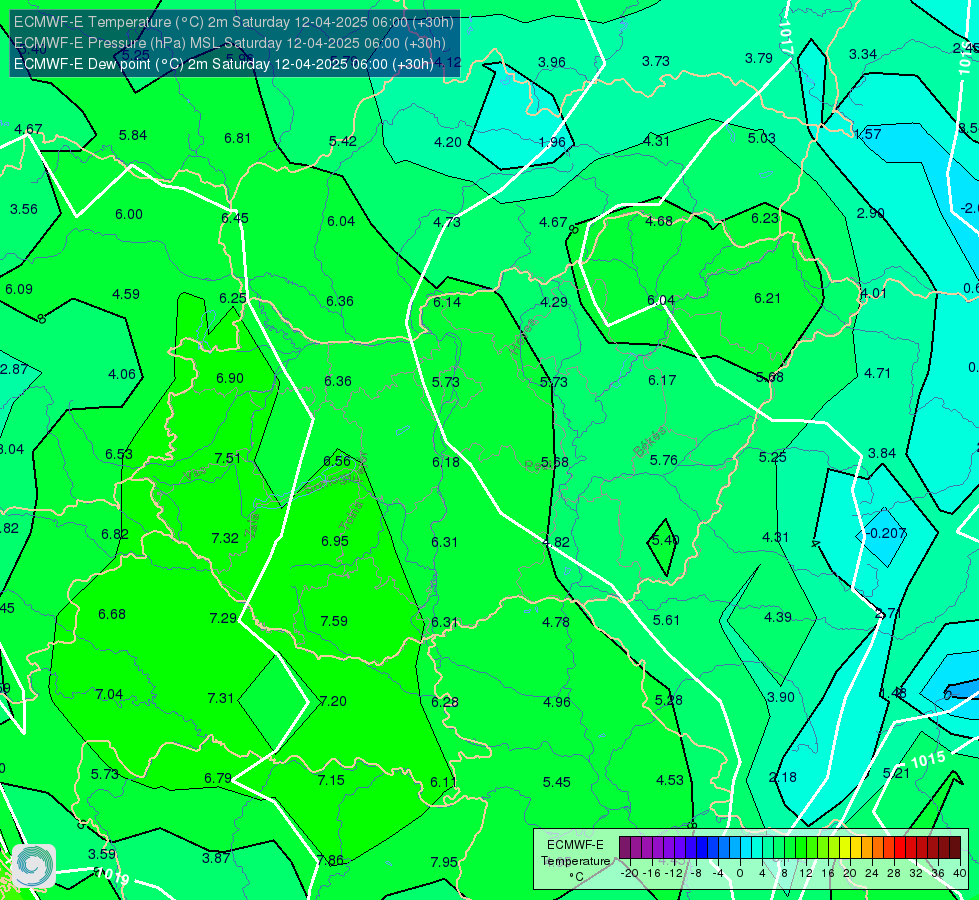The width and height of the screenshot is (979, 900).
Task: Click the map value 6.95
Action: point(335,541)
